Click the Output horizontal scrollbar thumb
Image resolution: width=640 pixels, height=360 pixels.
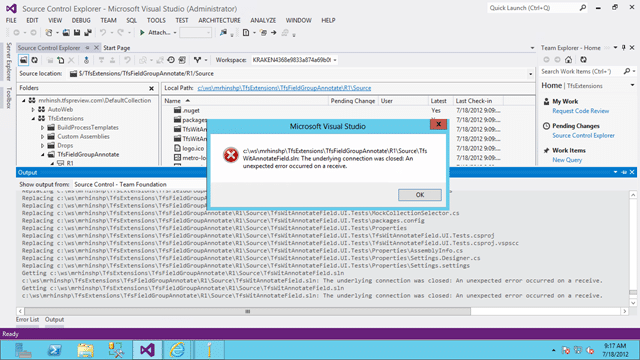[x=247, y=311]
